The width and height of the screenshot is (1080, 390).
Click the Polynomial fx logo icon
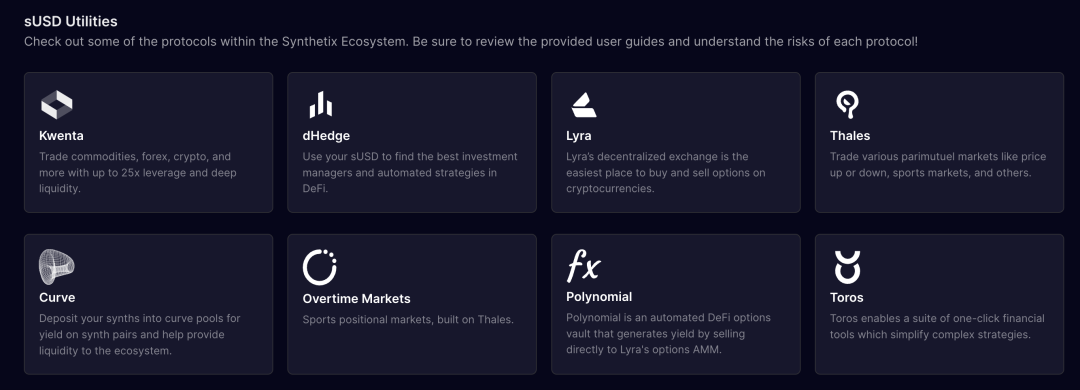point(583,266)
